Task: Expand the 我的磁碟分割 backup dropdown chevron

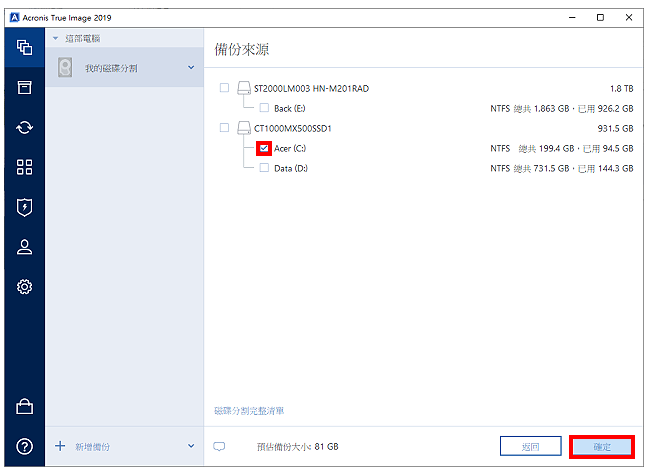Action: [x=191, y=67]
